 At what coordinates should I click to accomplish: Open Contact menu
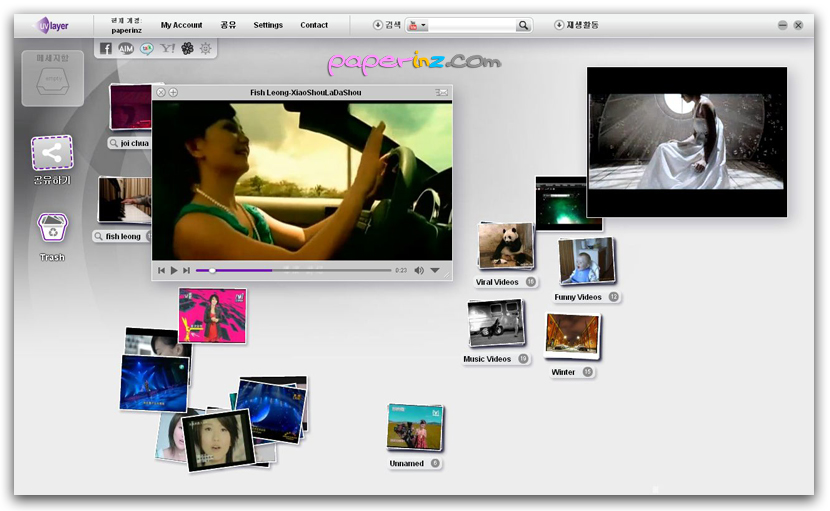pyautogui.click(x=314, y=25)
